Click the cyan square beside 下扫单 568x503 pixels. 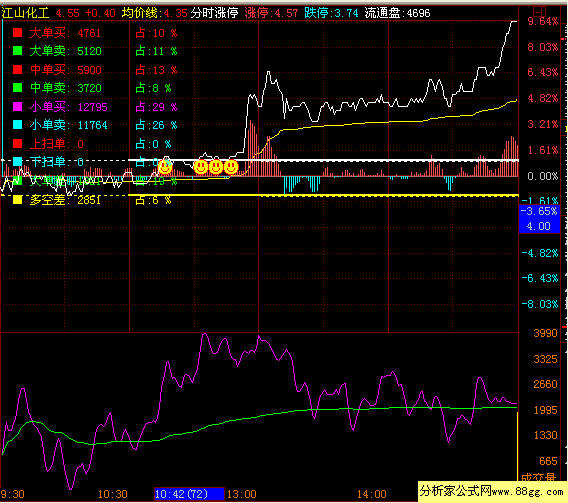click(x=17, y=162)
